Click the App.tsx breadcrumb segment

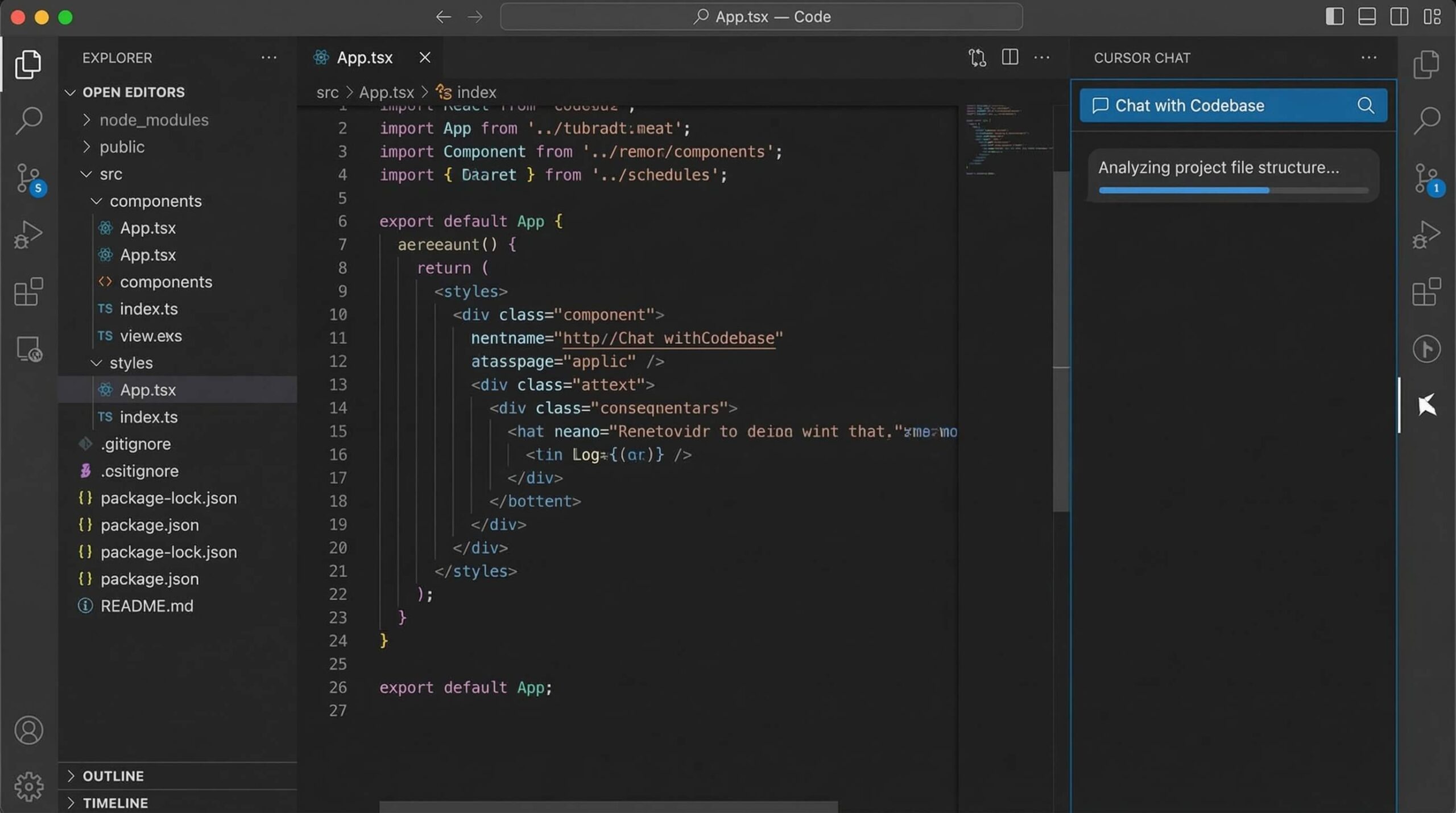[386, 92]
